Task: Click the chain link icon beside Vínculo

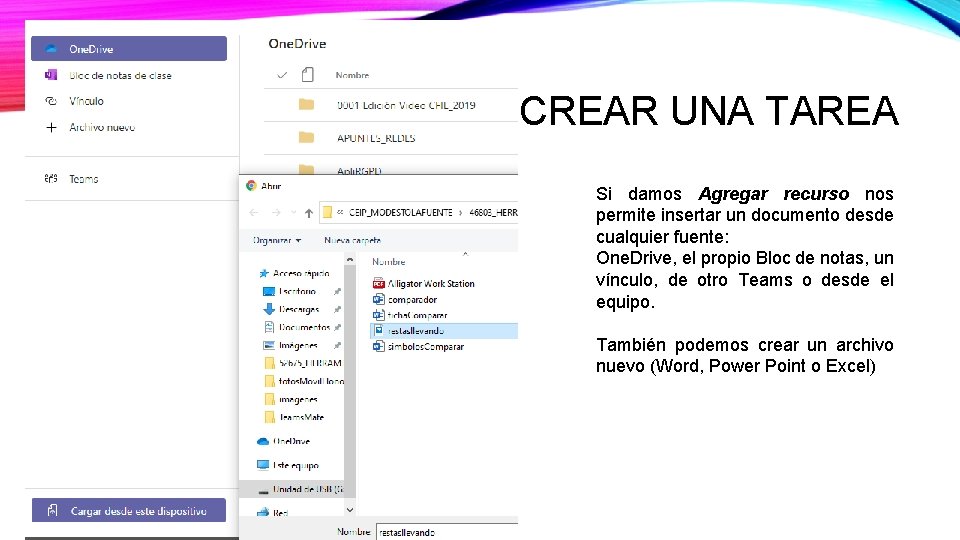Action: (51, 101)
